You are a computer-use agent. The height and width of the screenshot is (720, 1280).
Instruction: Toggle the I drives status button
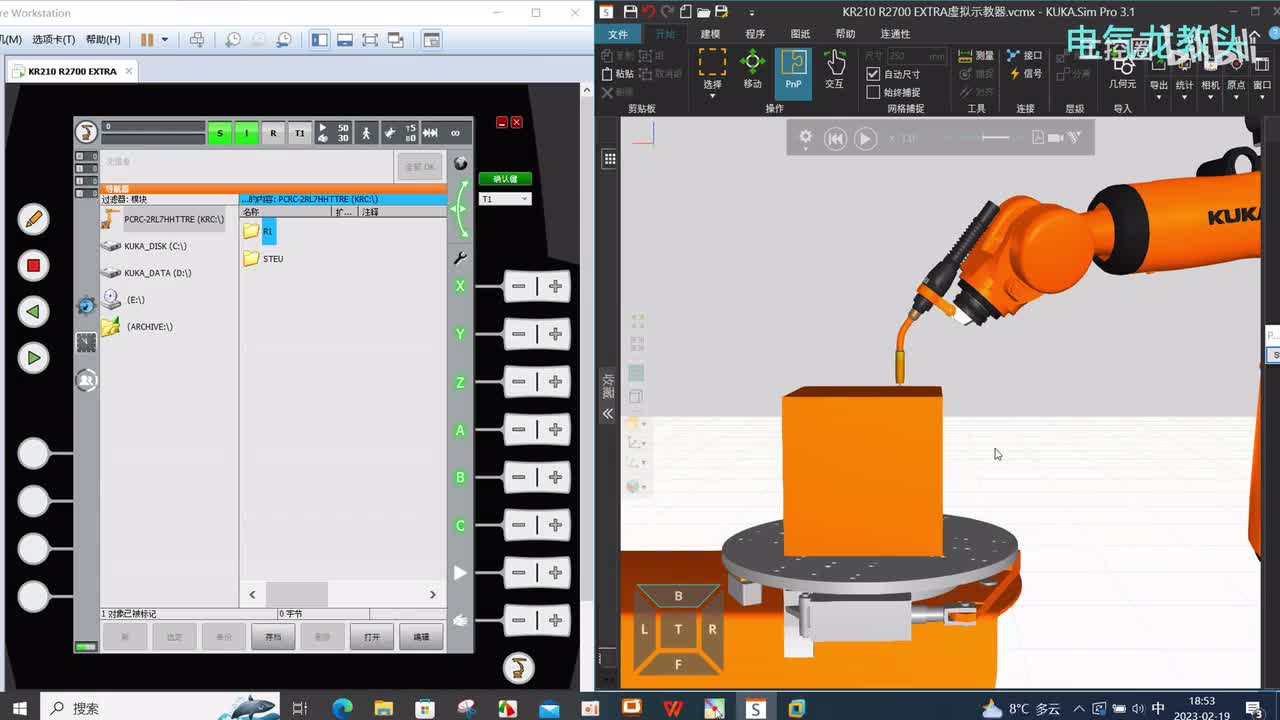246,133
